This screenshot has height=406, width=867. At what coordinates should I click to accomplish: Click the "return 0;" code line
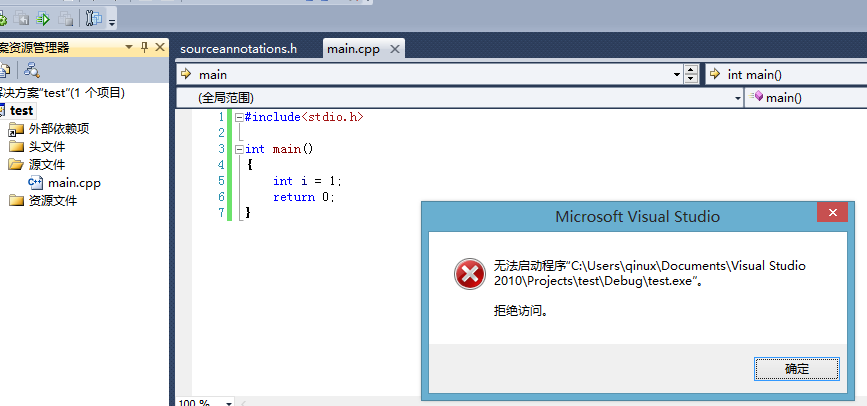(x=304, y=197)
